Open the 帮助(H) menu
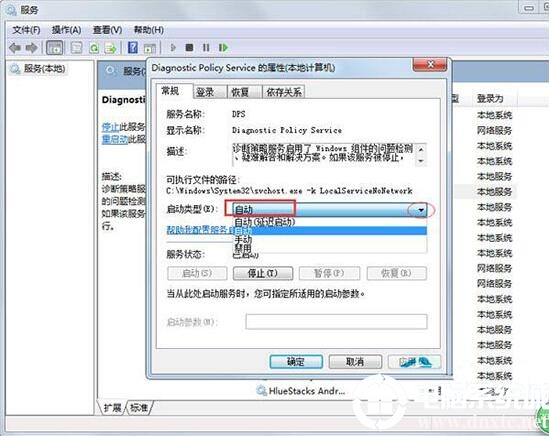Screen dimensions: 549x436 pyautogui.click(x=149, y=30)
